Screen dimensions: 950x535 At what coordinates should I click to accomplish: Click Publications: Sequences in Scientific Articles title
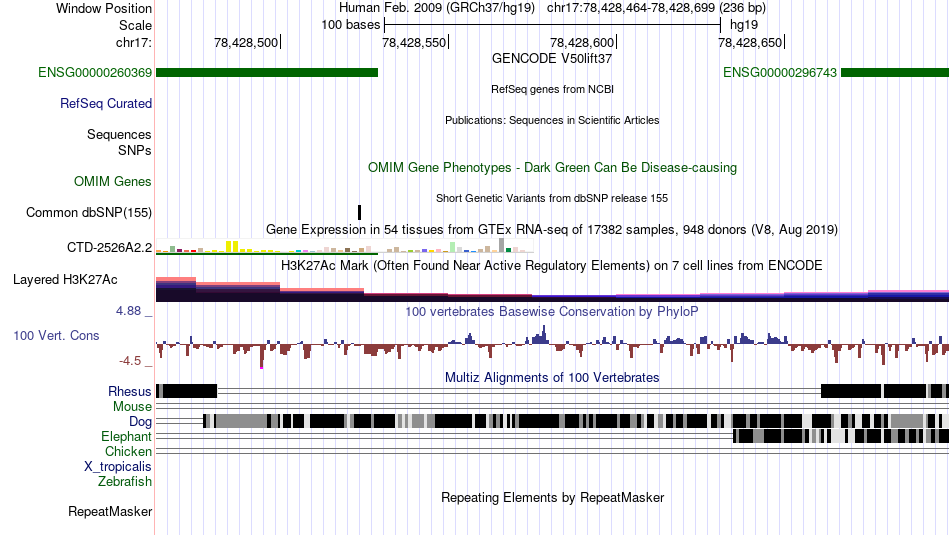coord(552,120)
